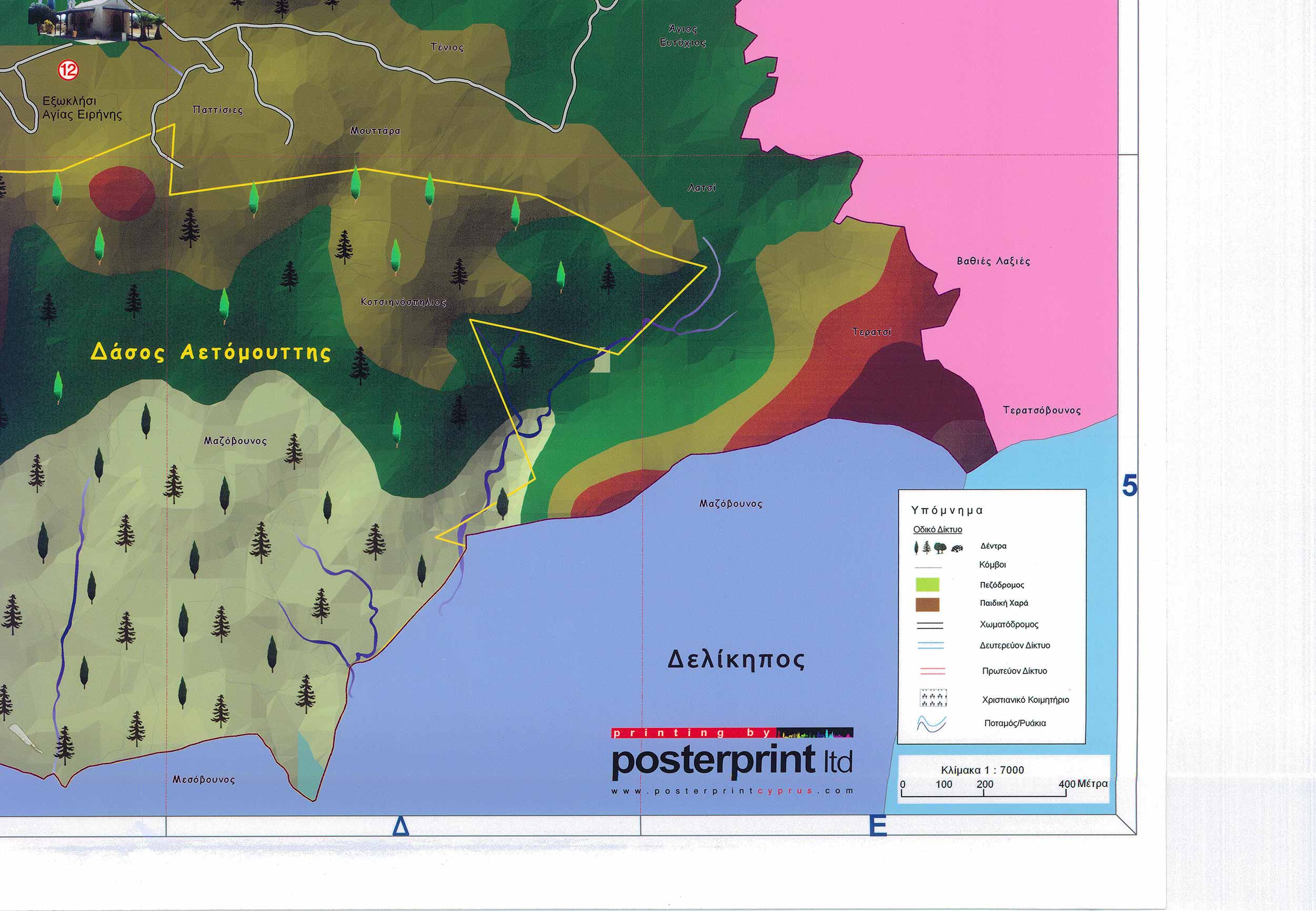
Task: Click the www.posterprintcyprus.com web address
Action: 732,791
